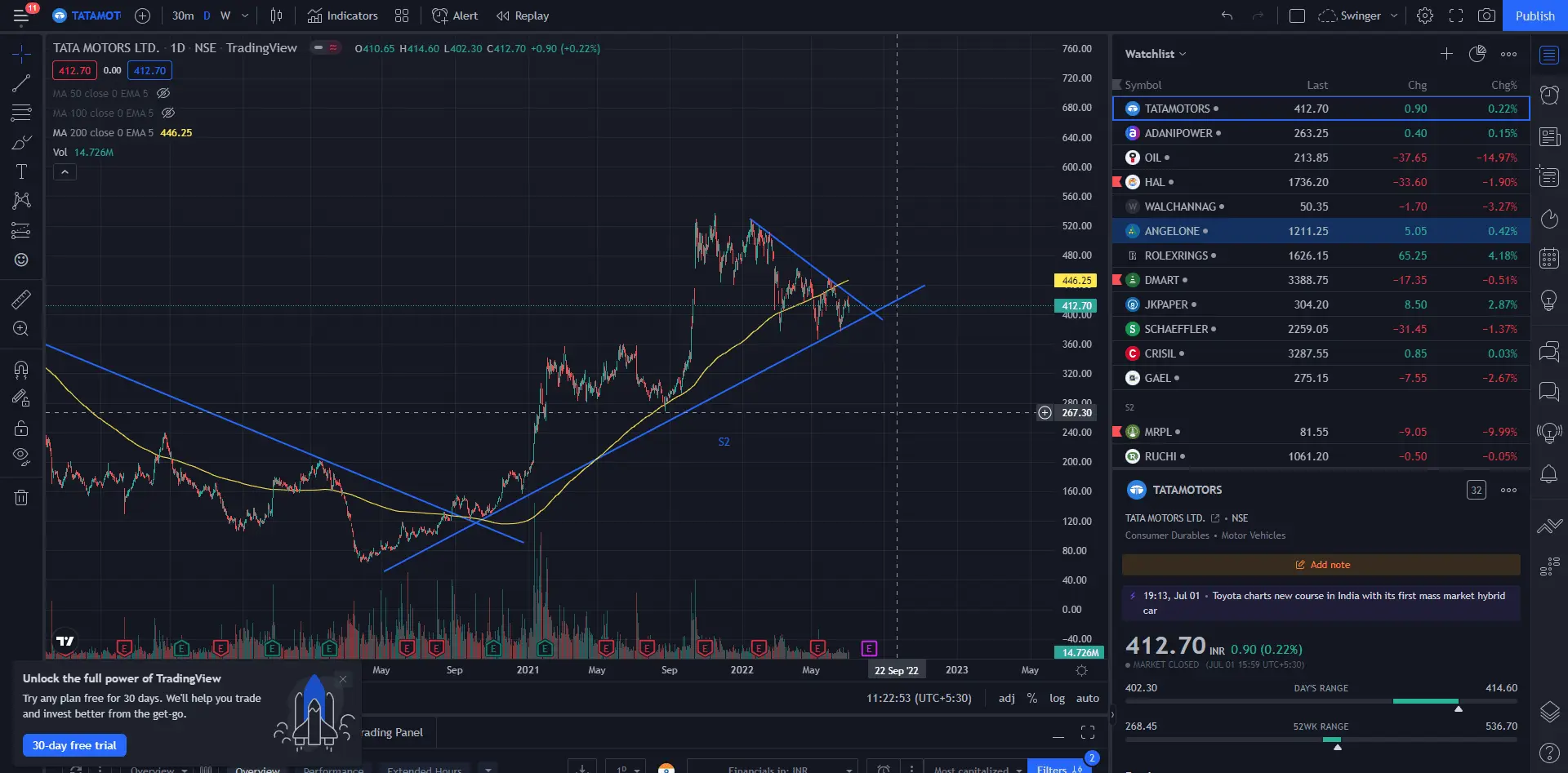Start the 30-day free trial
1568x773 pixels.
[x=74, y=745]
